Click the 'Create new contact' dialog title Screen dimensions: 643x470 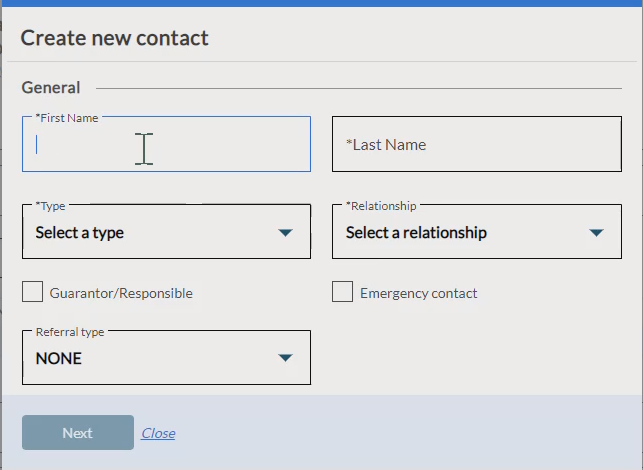click(x=114, y=39)
